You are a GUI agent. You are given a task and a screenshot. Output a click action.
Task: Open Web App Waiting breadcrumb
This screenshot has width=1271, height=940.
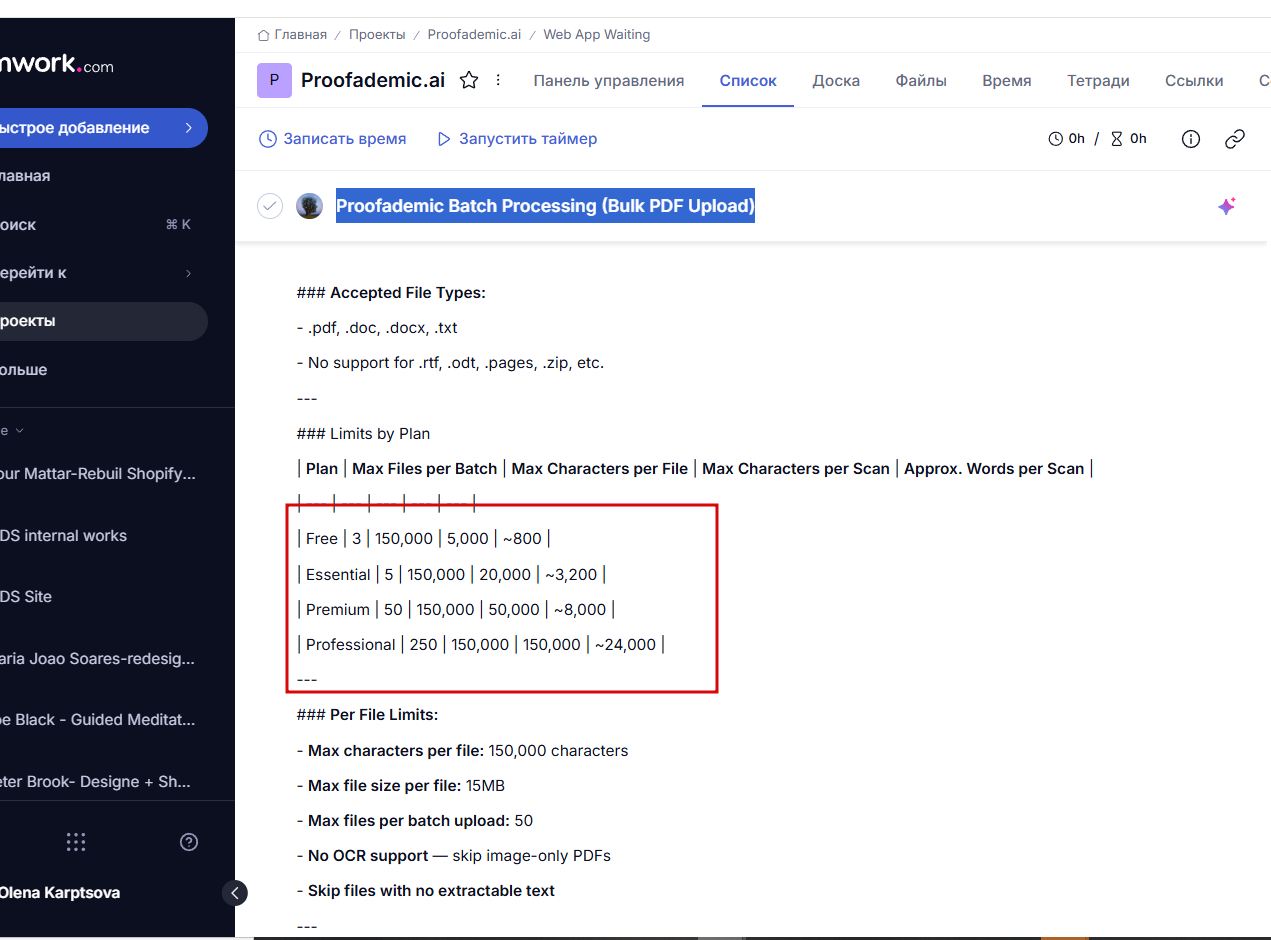(597, 35)
